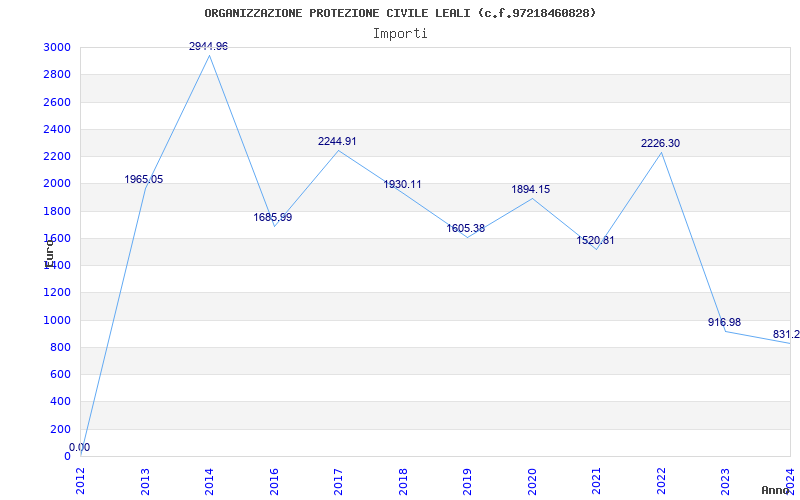
Task: Click the 1000 y-axis value
Action: tap(58, 320)
